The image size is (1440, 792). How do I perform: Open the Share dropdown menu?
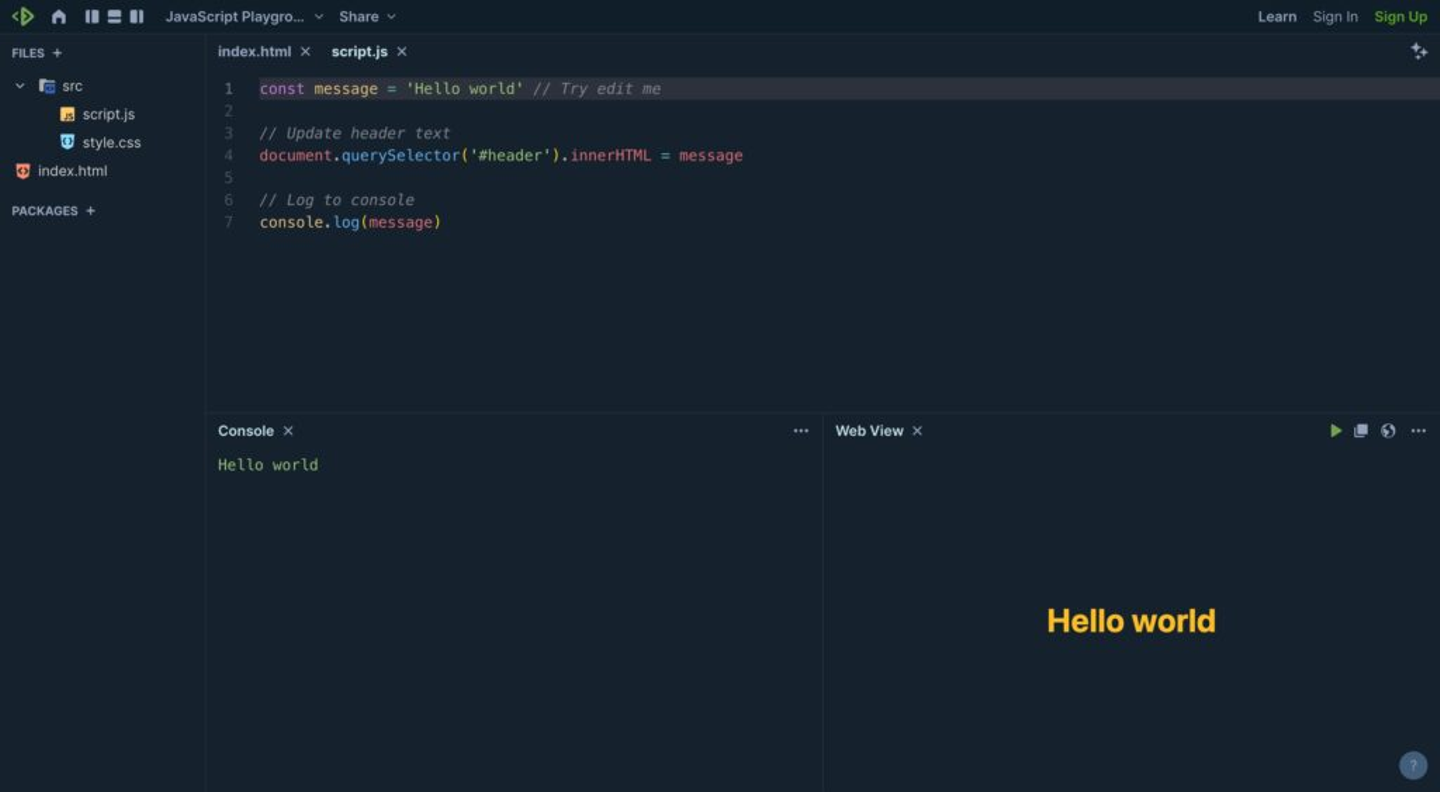coord(367,17)
